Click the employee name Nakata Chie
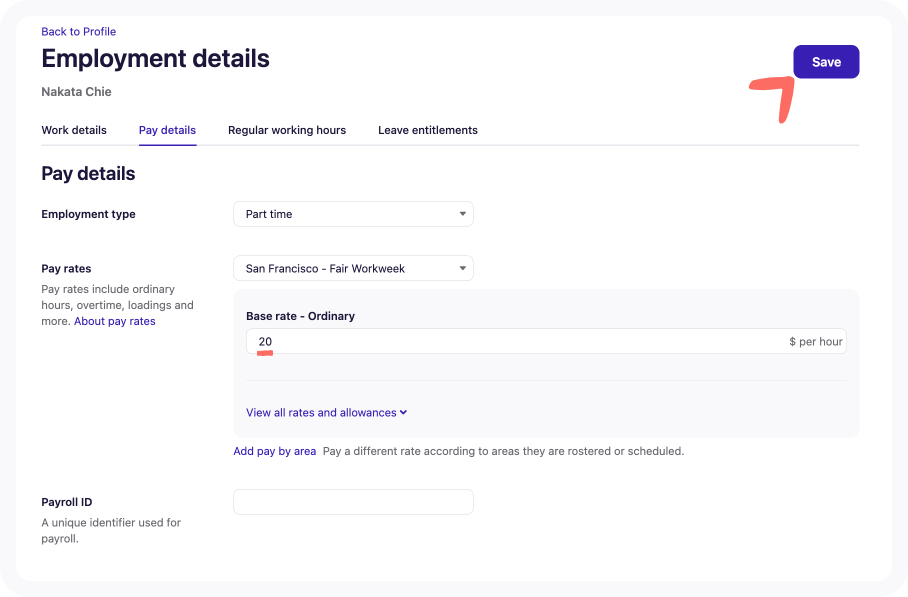 [x=76, y=91]
